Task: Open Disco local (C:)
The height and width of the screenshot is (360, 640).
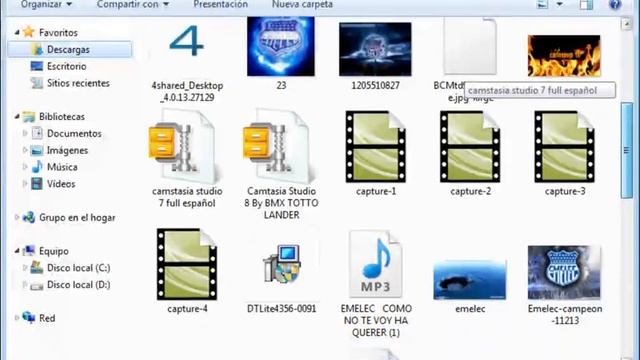Action: click(78, 268)
